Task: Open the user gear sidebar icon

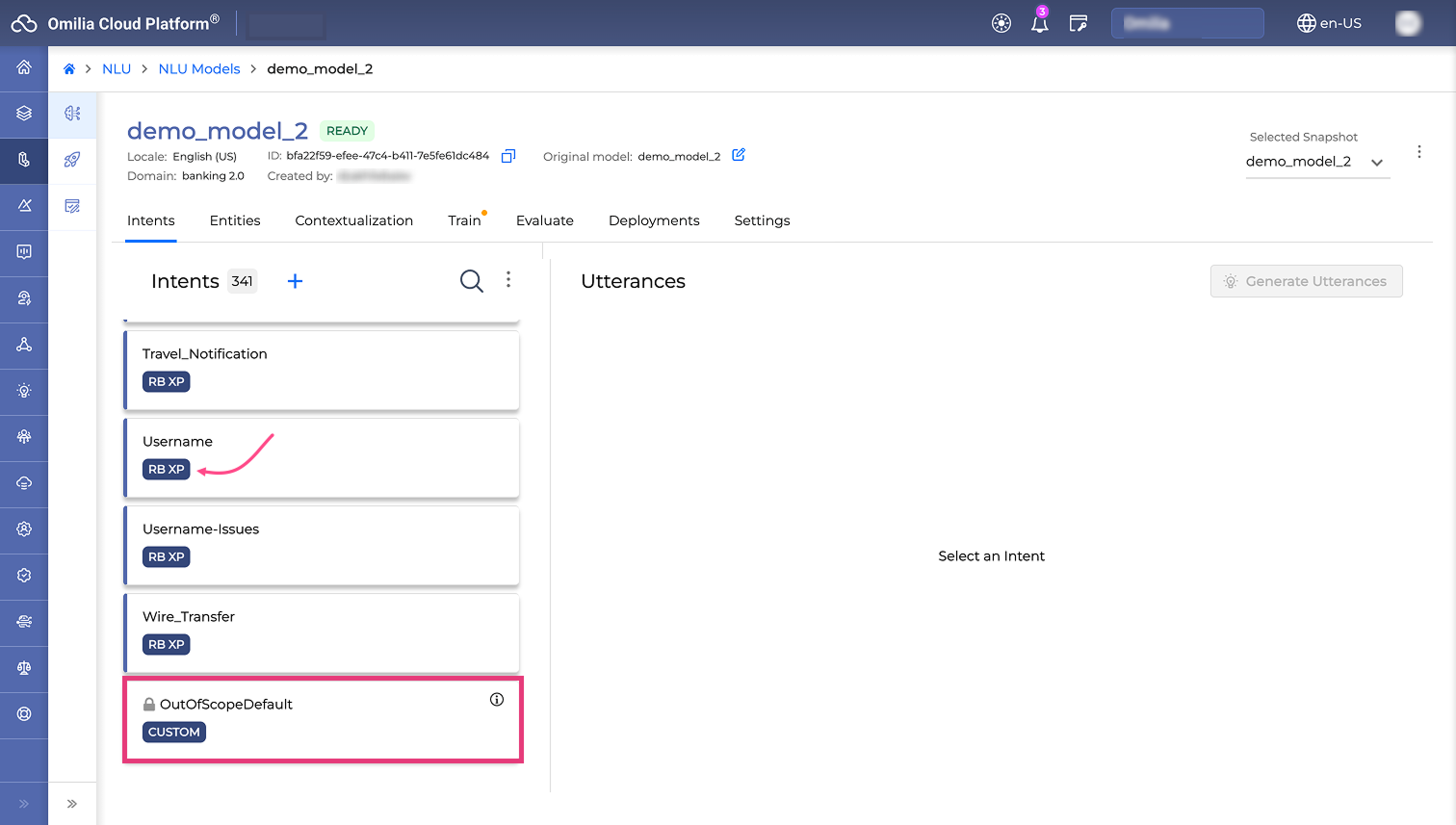Action: click(24, 529)
